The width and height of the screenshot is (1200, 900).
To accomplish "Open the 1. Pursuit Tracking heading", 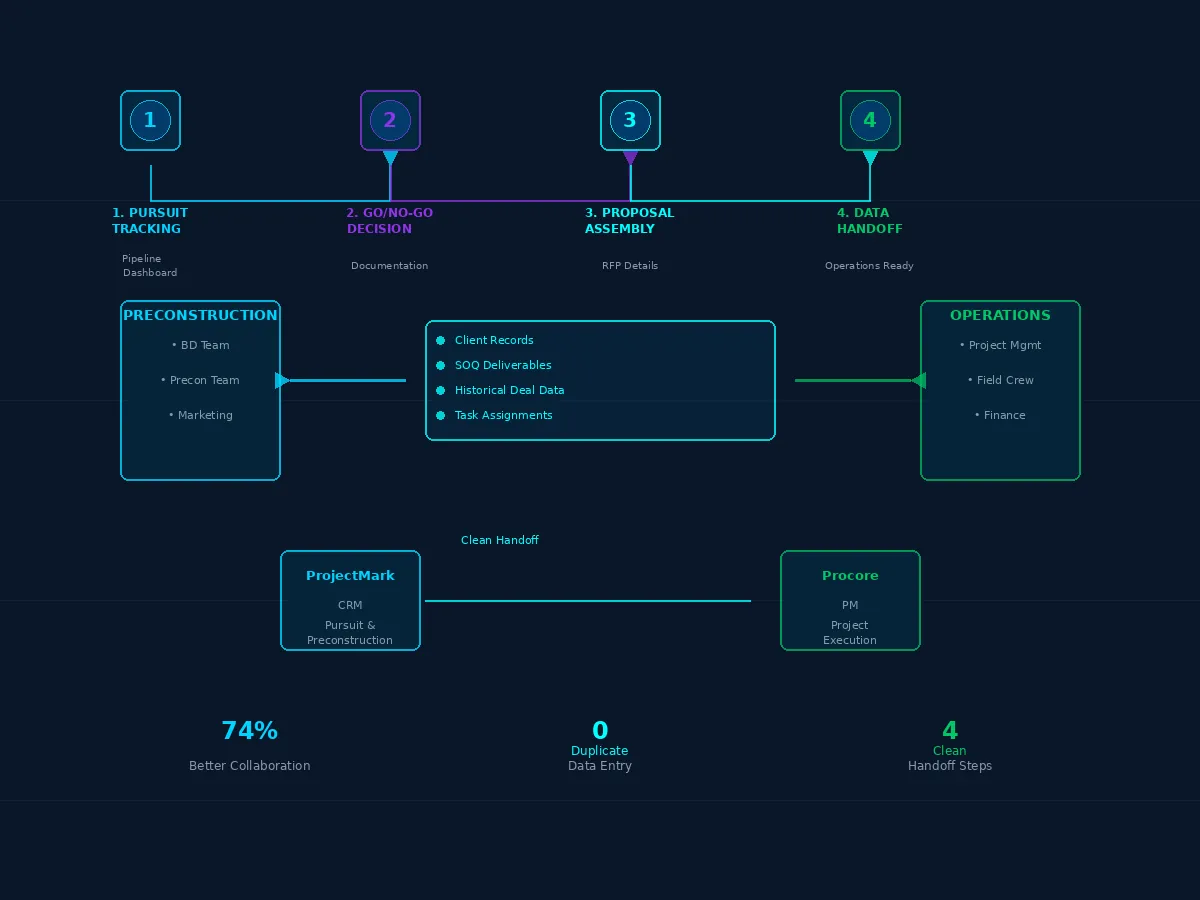I will 150,221.
